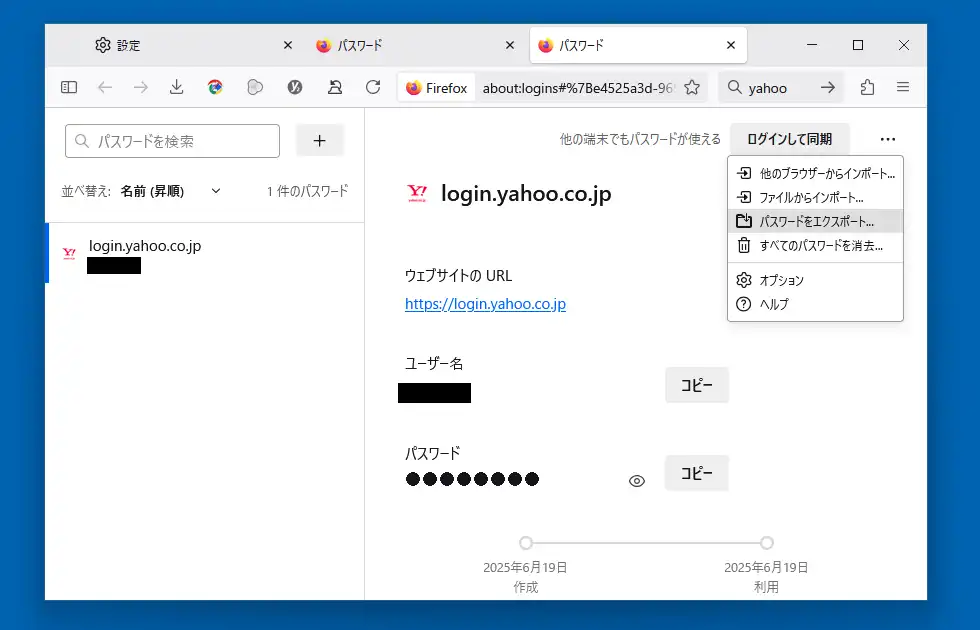Maximize the Firefox window

[858, 45]
